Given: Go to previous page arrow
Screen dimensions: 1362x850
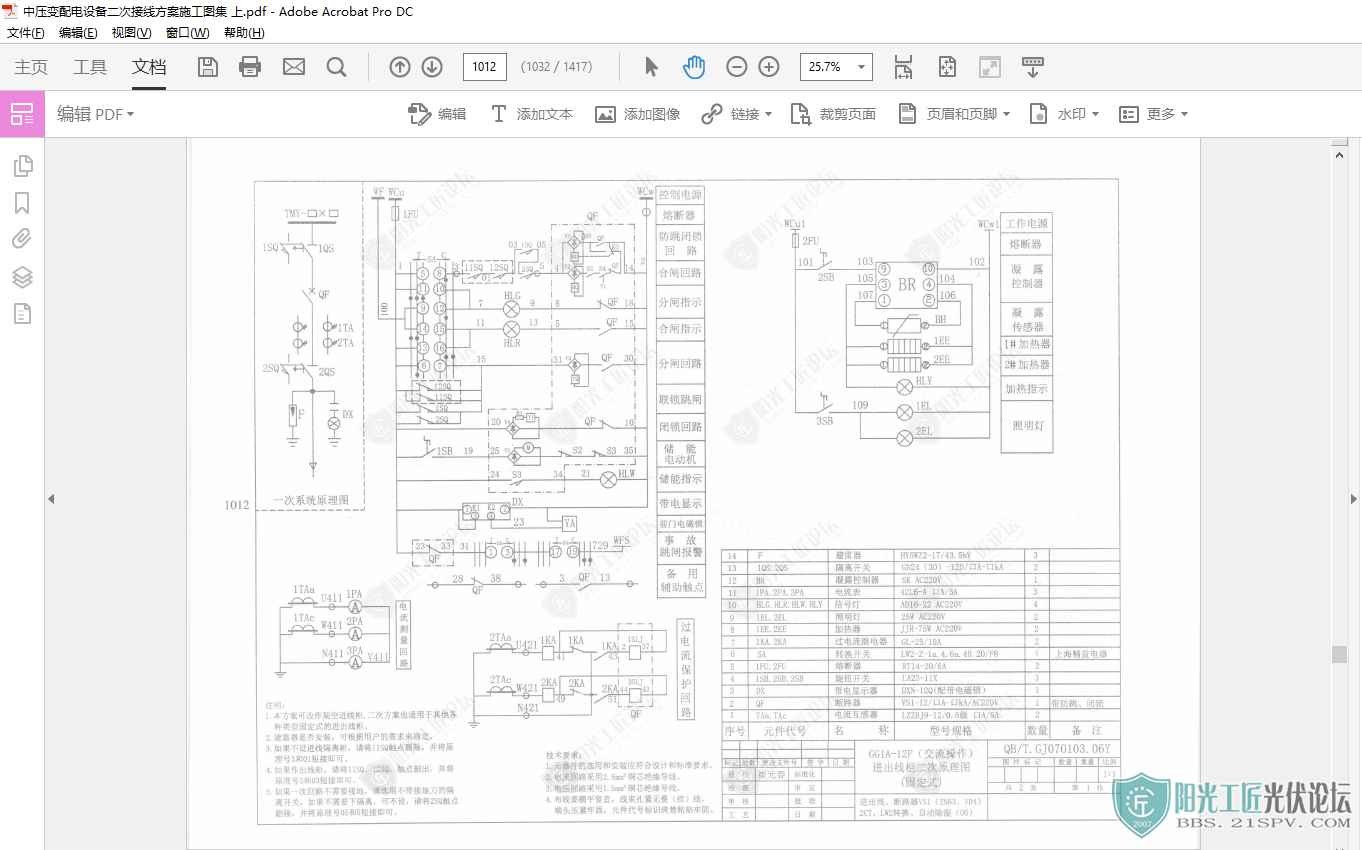Looking at the screenshot, I should pos(400,67).
